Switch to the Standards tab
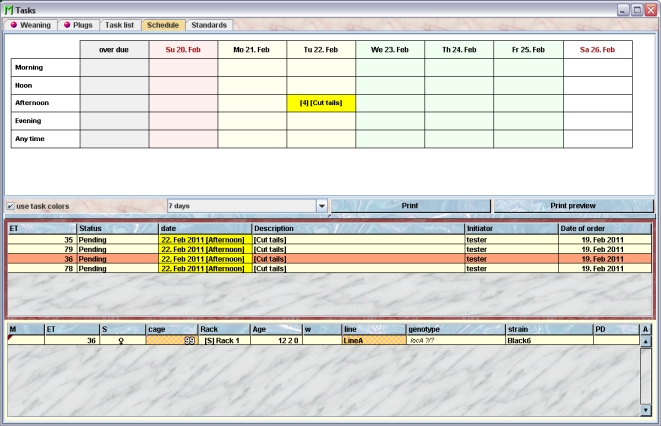Image resolution: width=661 pixels, height=426 pixels. [209, 25]
